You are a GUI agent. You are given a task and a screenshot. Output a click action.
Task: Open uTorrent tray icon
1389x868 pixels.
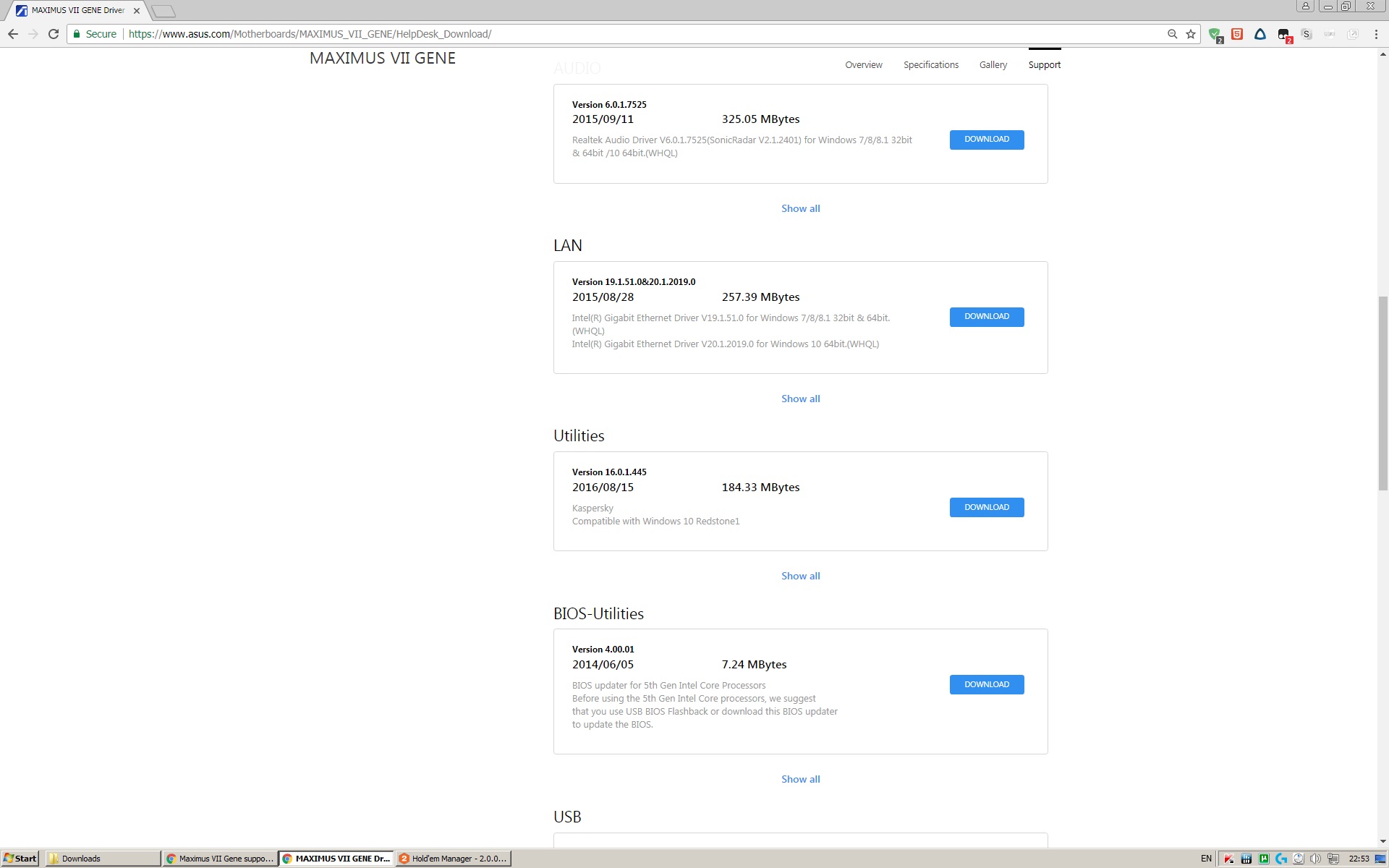[x=1264, y=859]
